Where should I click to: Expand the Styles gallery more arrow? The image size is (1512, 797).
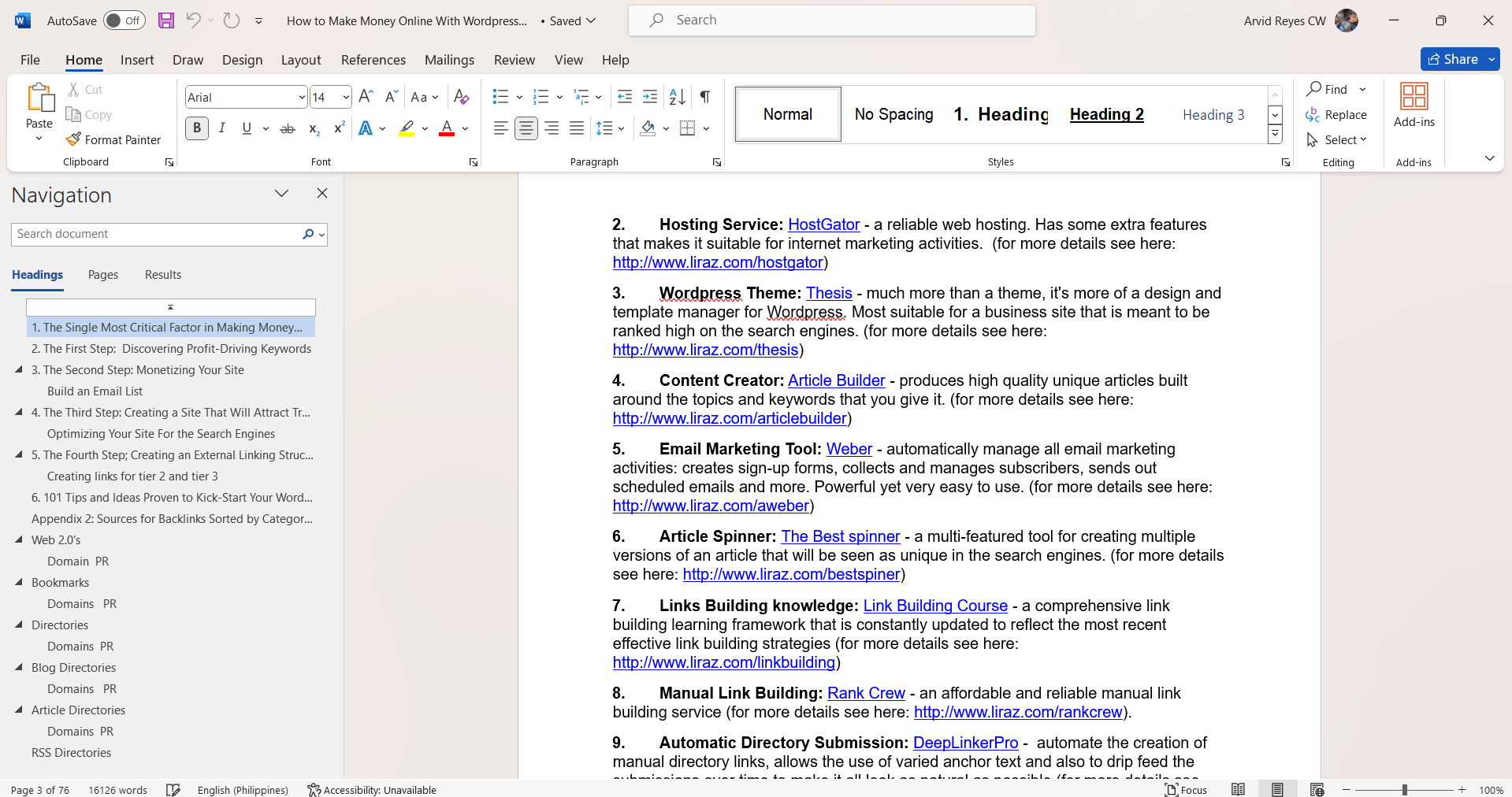click(1275, 135)
